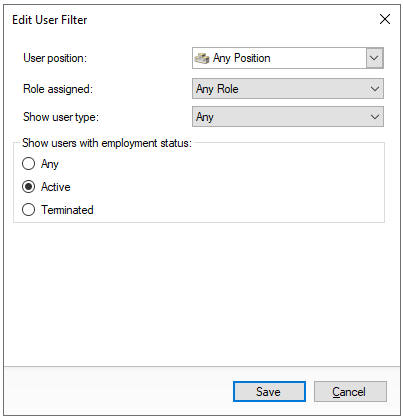Image resolution: width=403 pixels, height=418 pixels.
Task: Click the Any value in Show user type
Action: tap(205, 117)
